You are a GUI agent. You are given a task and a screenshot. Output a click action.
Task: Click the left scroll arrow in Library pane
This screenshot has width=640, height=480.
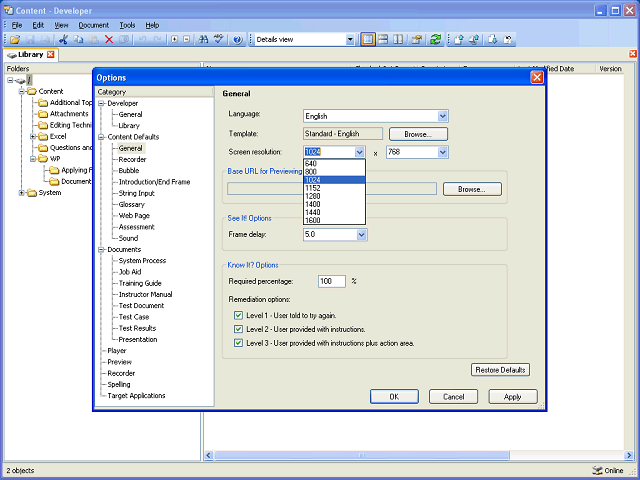[x=209, y=455]
